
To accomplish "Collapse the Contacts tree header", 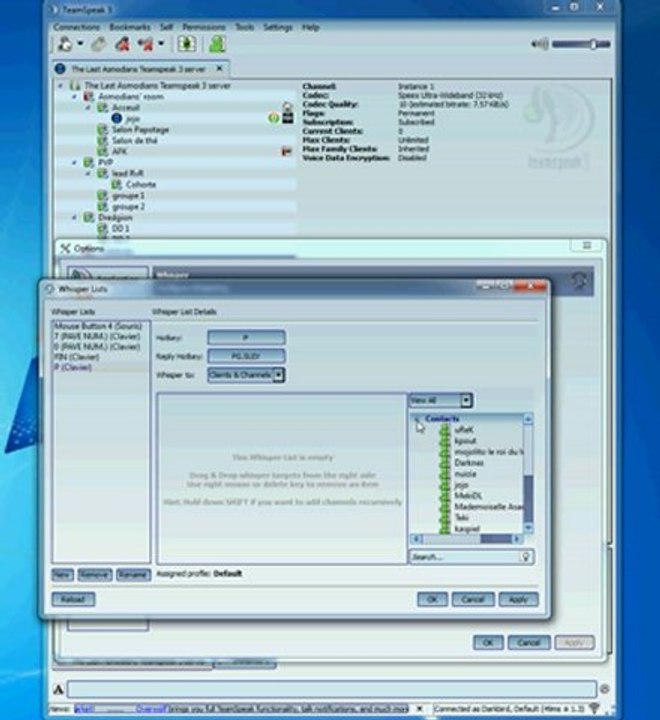I will (417, 419).
